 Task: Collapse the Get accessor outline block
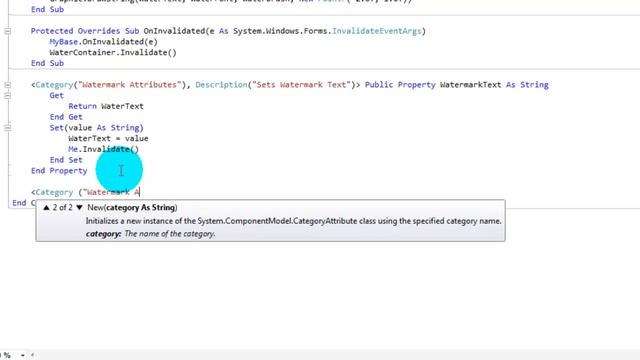[7, 96]
